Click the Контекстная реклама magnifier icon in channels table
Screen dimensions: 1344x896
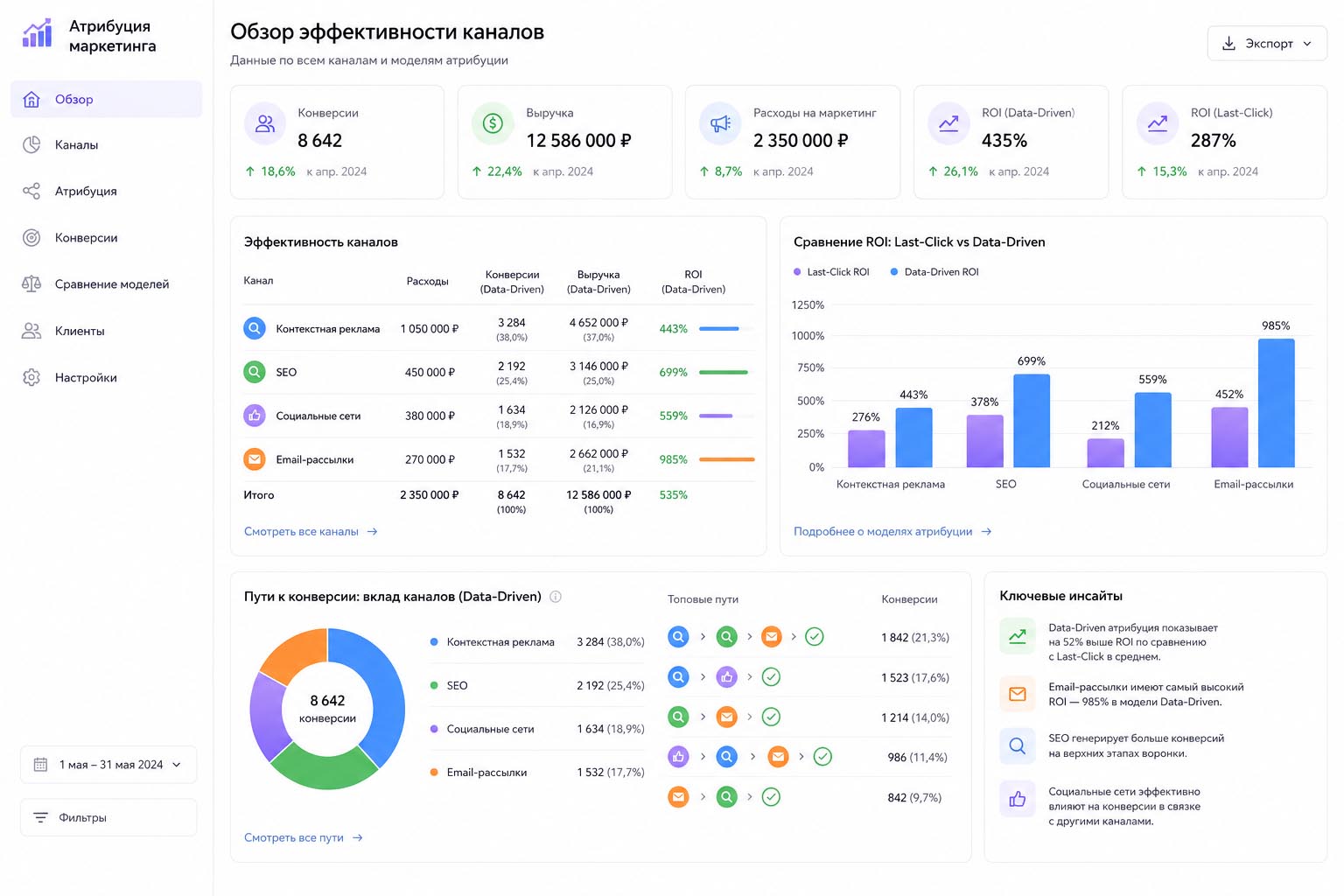[x=255, y=329]
